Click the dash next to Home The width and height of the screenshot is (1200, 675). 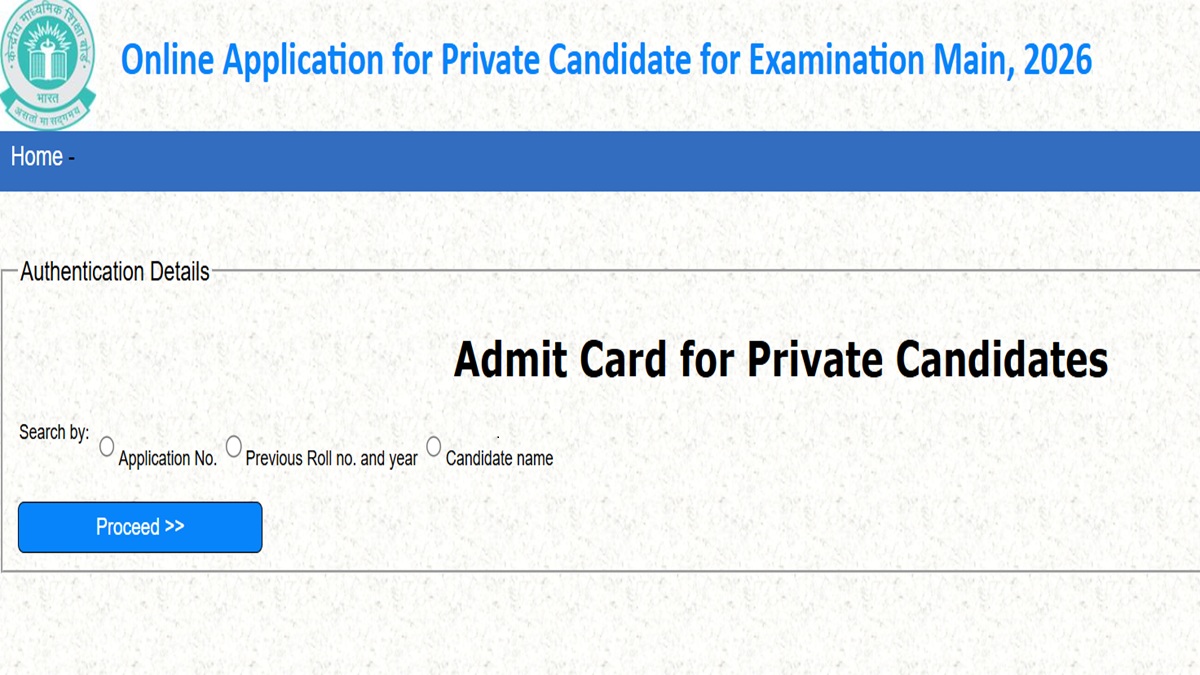pos(72,159)
